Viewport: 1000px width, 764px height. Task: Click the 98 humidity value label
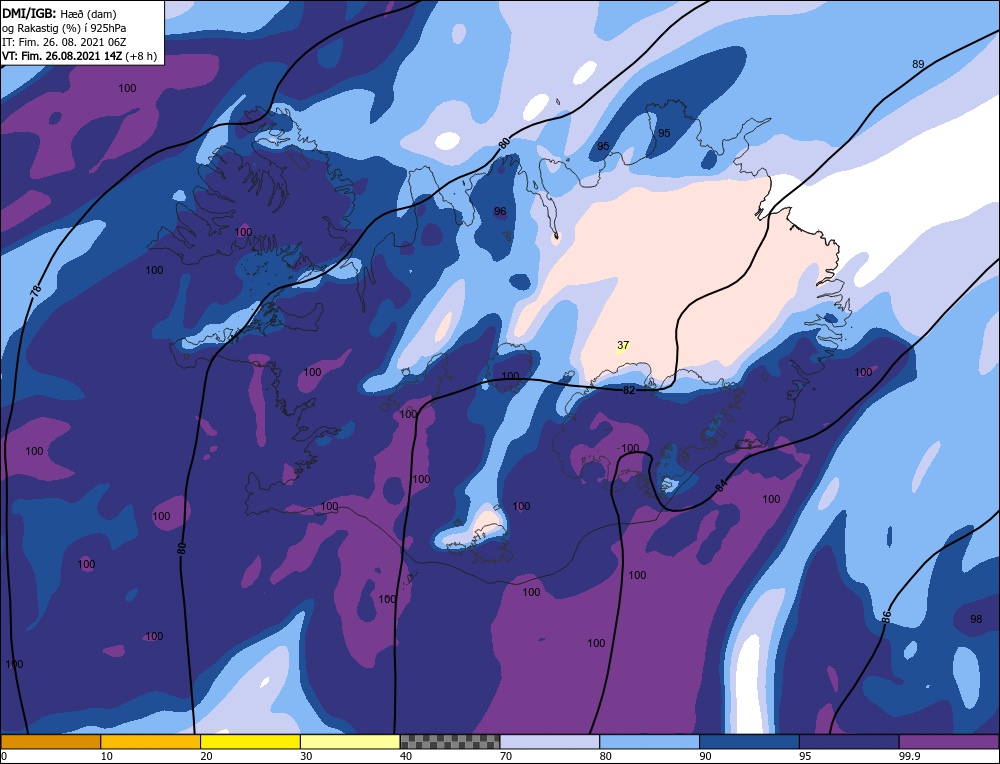(x=976, y=619)
